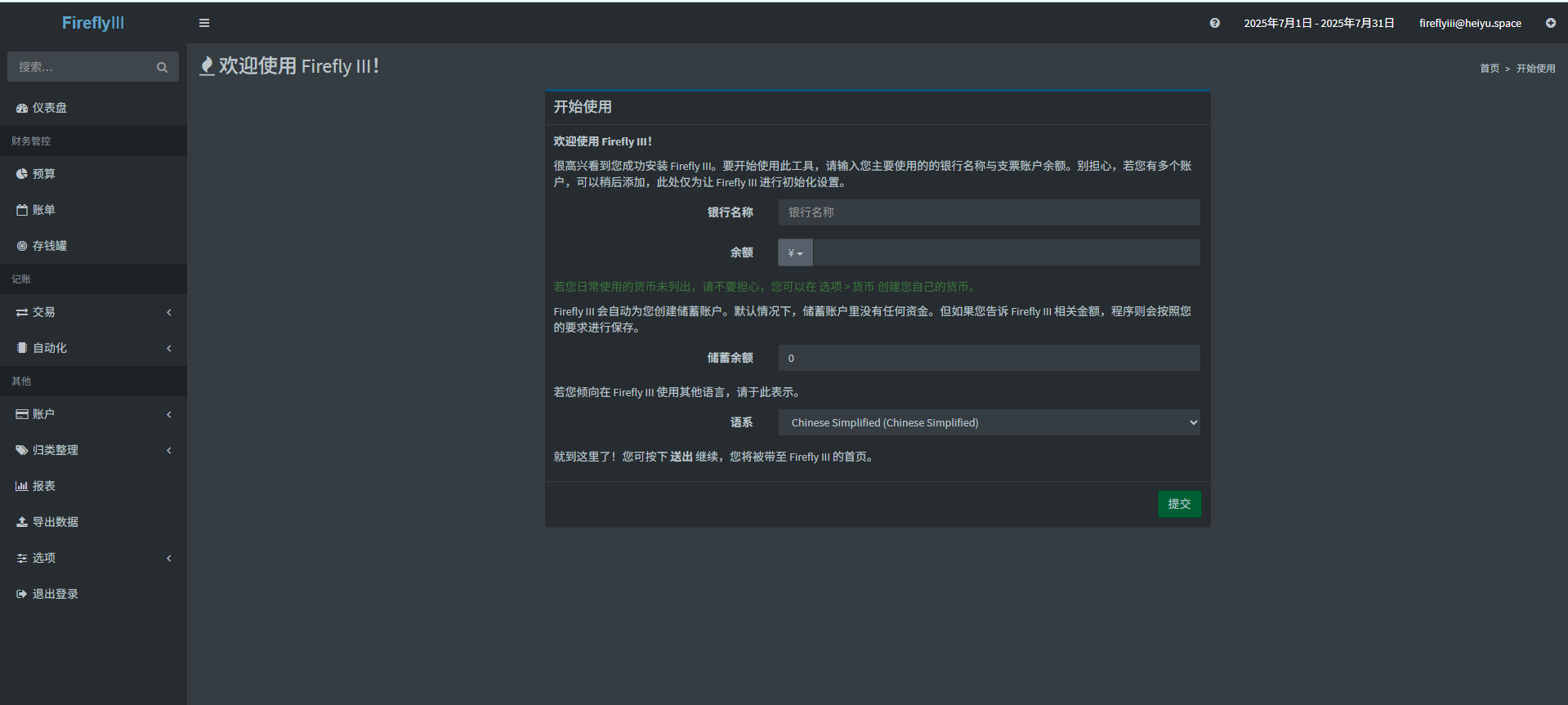This screenshot has width=1568, height=705.
Task: Expand the 账户 chevron
Action: (x=169, y=414)
